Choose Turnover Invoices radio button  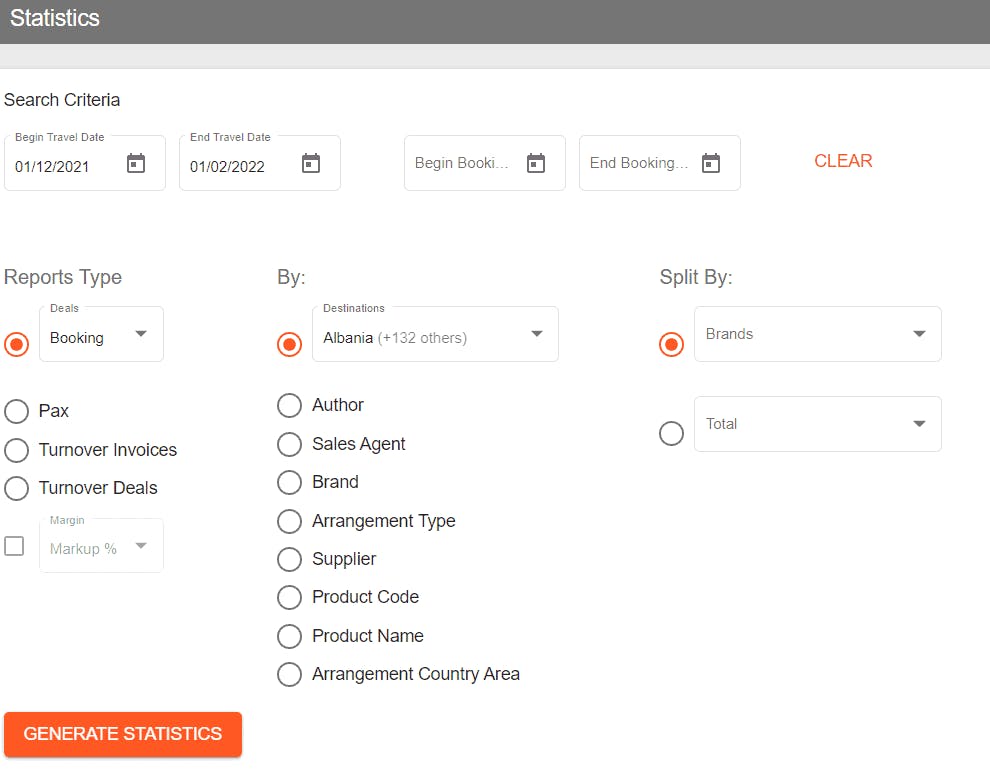coord(17,450)
